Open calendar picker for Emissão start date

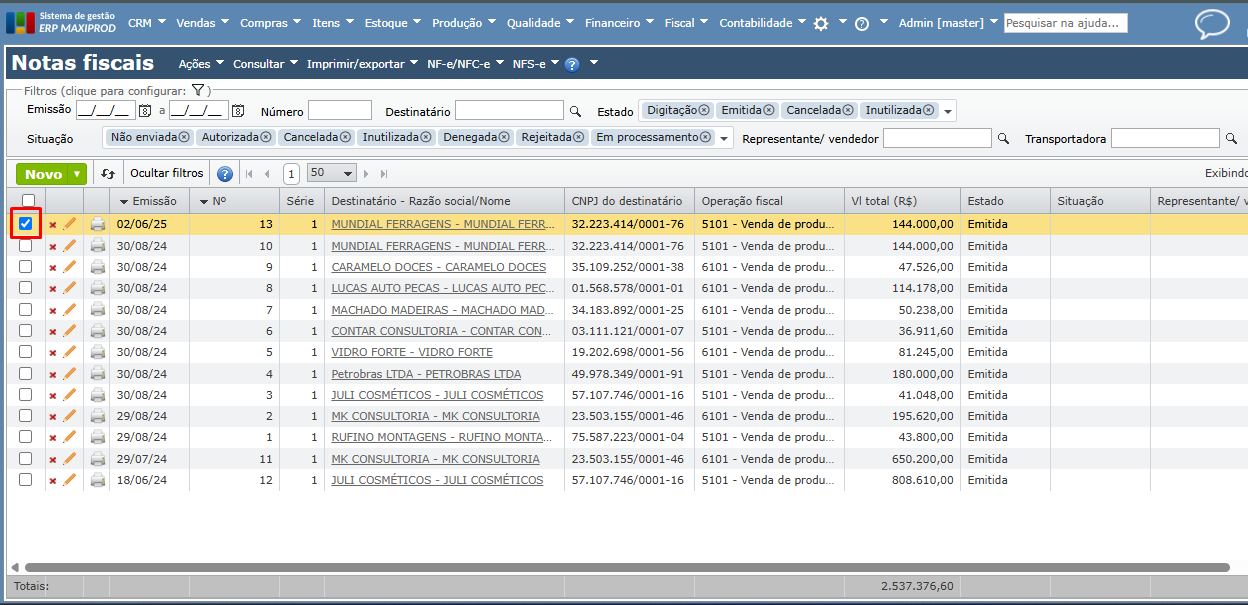pos(145,111)
